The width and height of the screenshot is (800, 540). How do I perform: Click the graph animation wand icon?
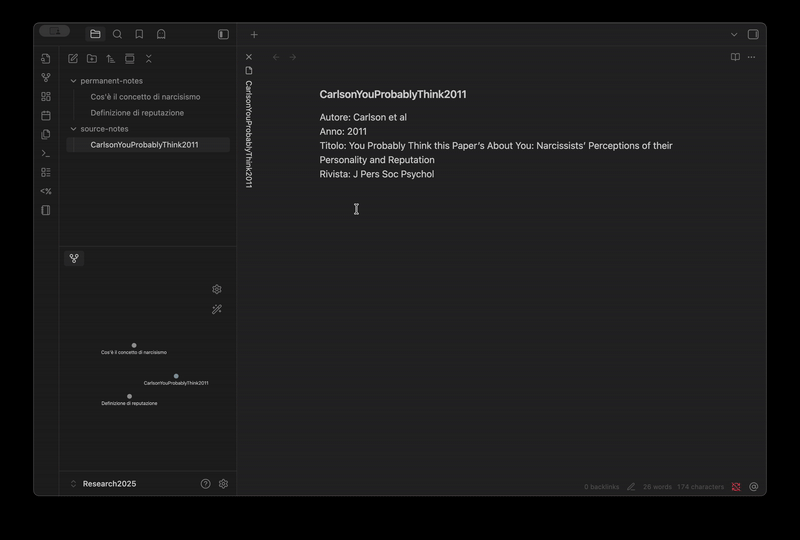[217, 310]
